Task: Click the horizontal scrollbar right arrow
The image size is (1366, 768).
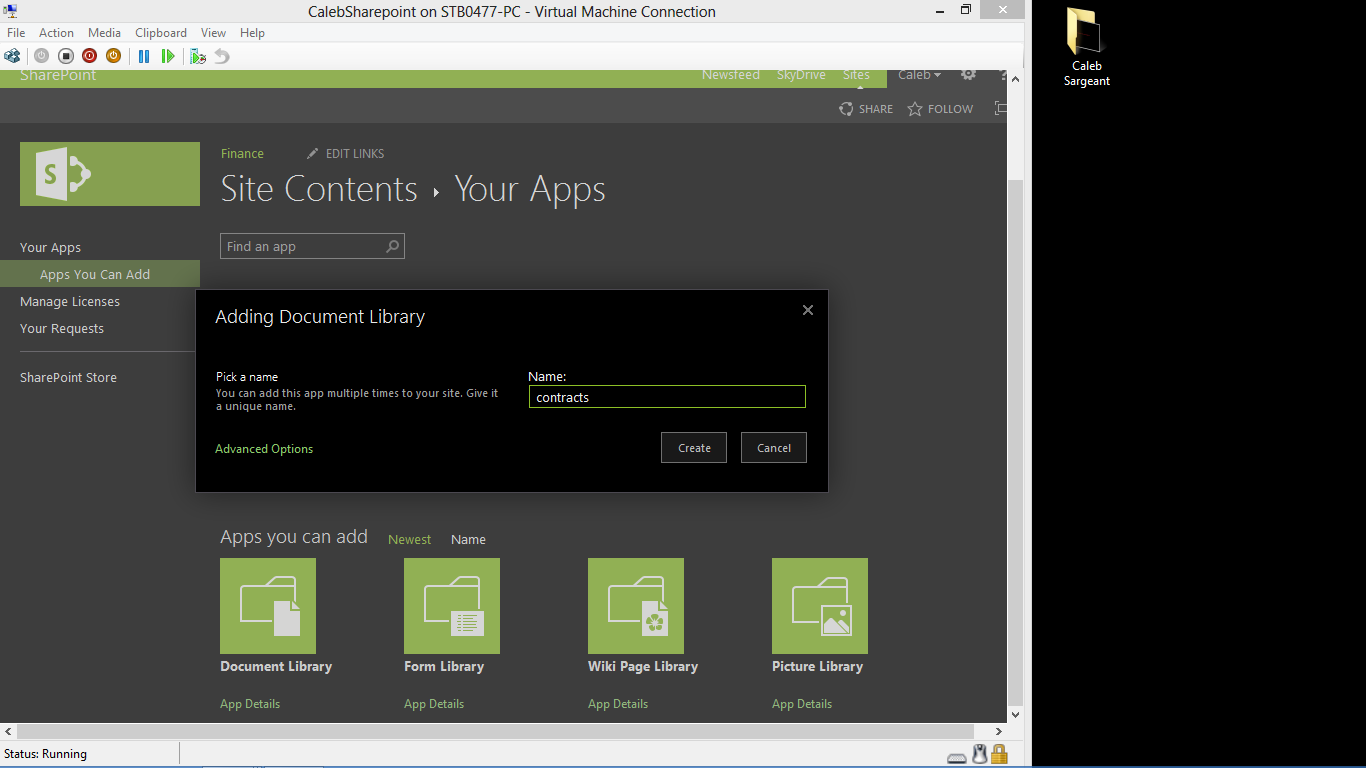Action: click(x=1000, y=733)
